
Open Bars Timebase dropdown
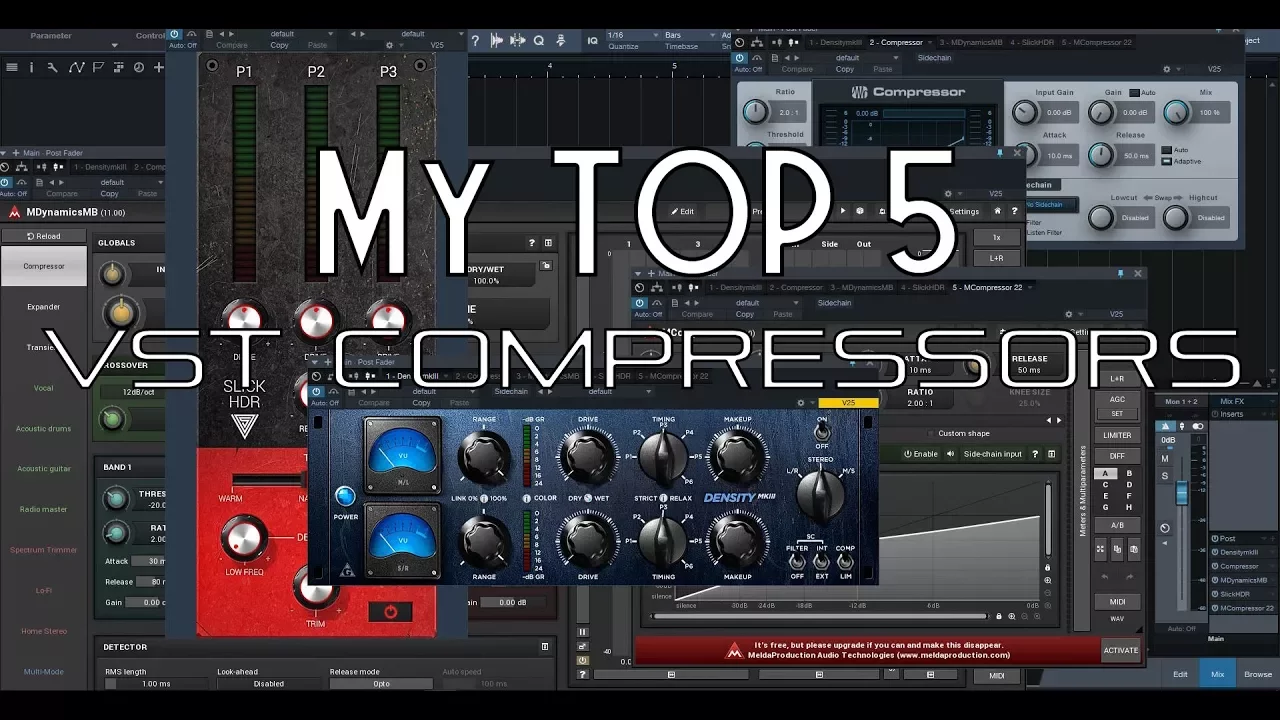(x=691, y=35)
